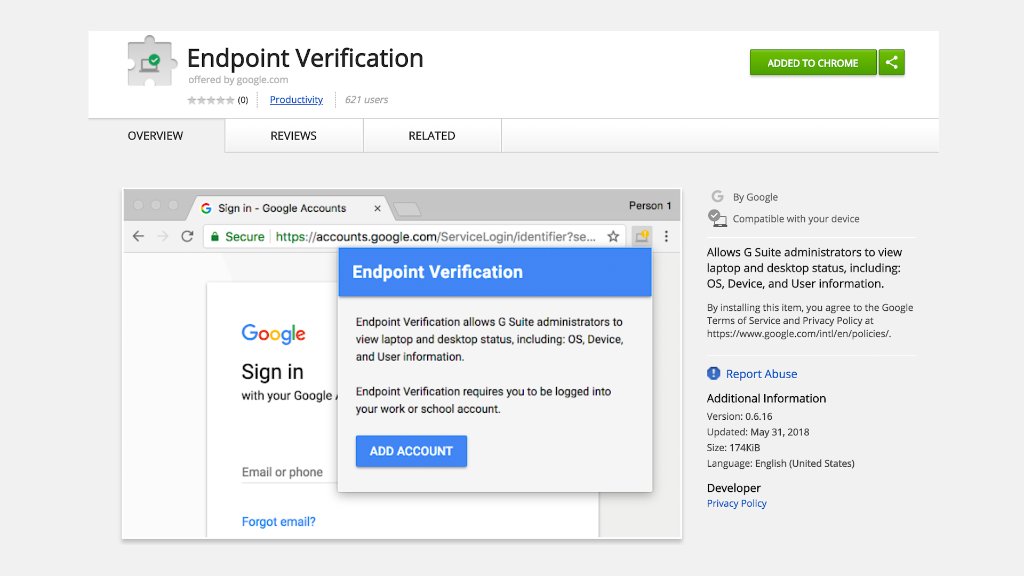This screenshot has width=1024, height=576.
Task: Click the accounts.google.com address bar
Action: pyautogui.click(x=415, y=236)
